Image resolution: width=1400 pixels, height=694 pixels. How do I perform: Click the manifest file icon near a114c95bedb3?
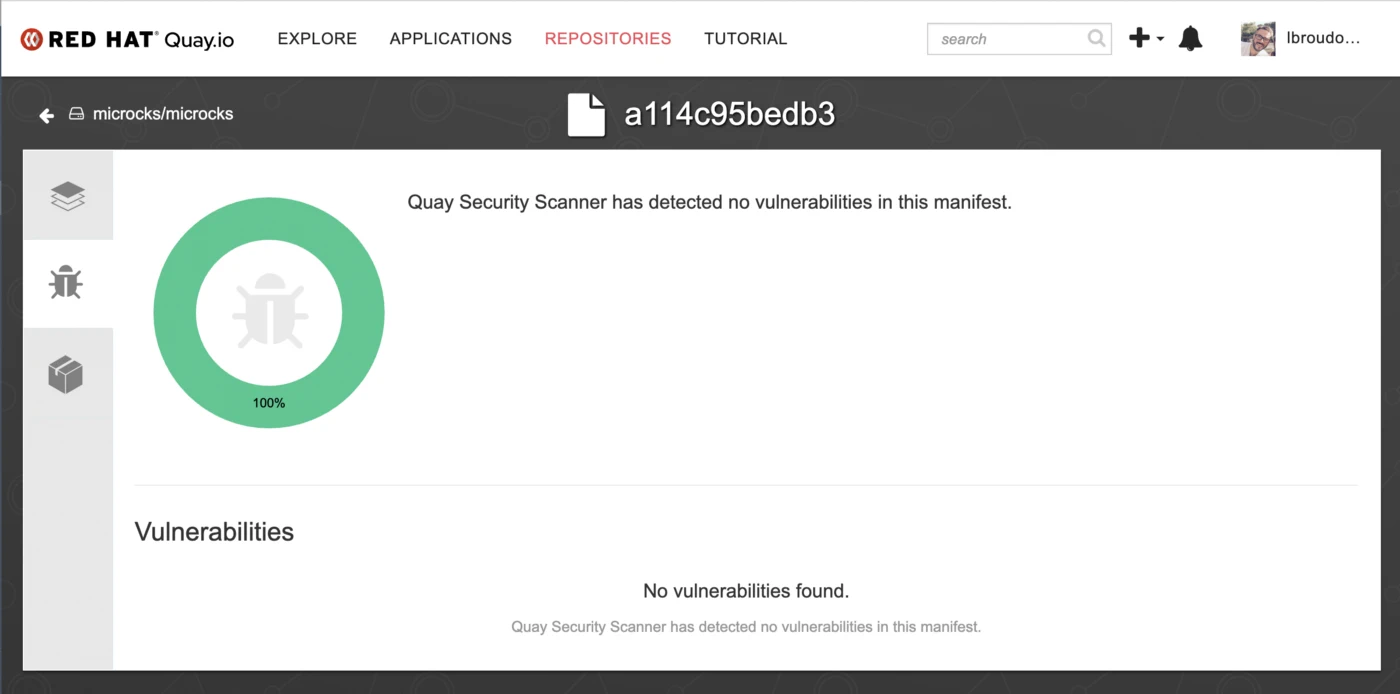click(586, 114)
